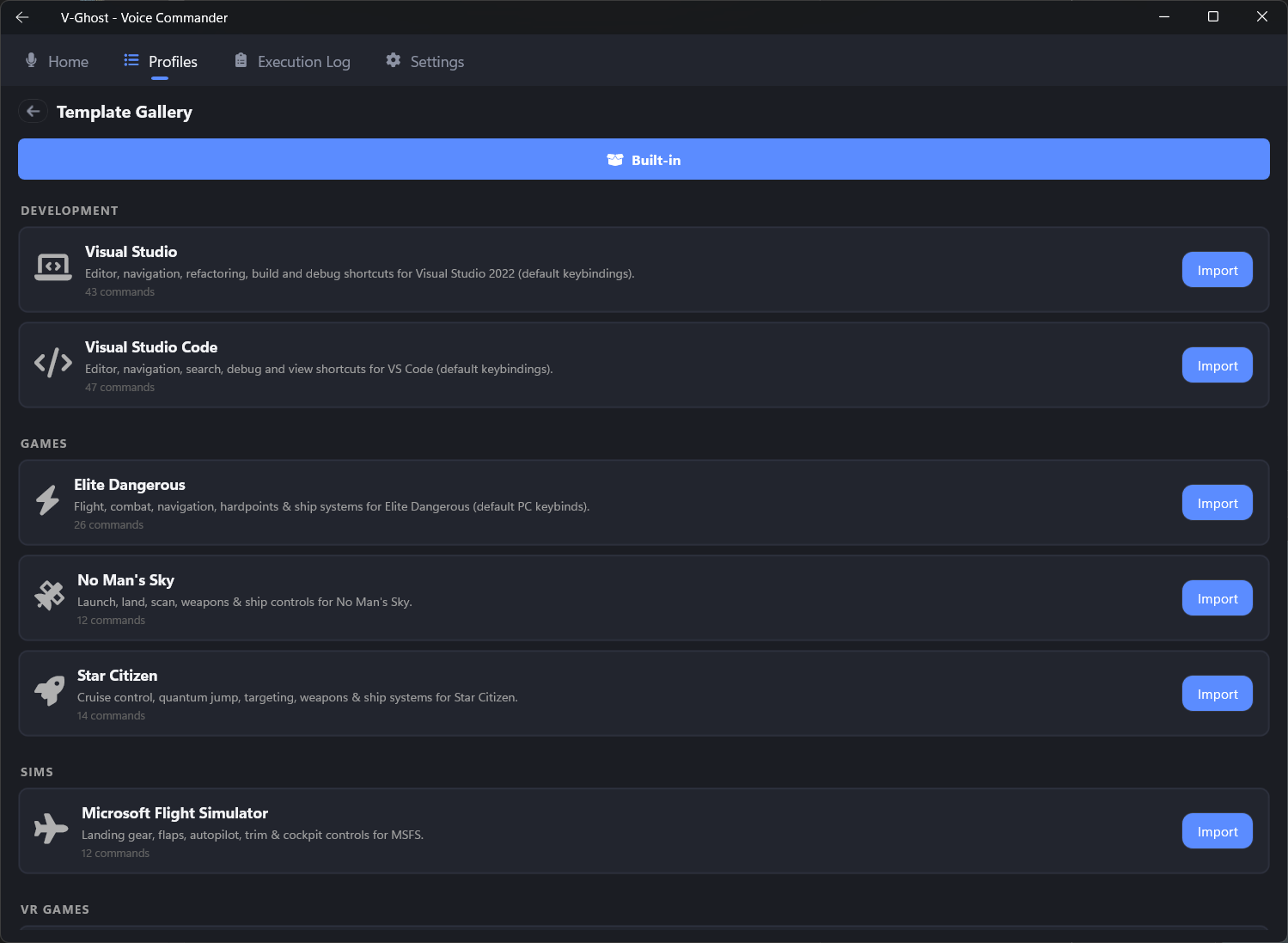Image resolution: width=1288 pixels, height=943 pixels.
Task: Click the Microsoft Flight Simulator airplane icon
Action: click(x=51, y=829)
